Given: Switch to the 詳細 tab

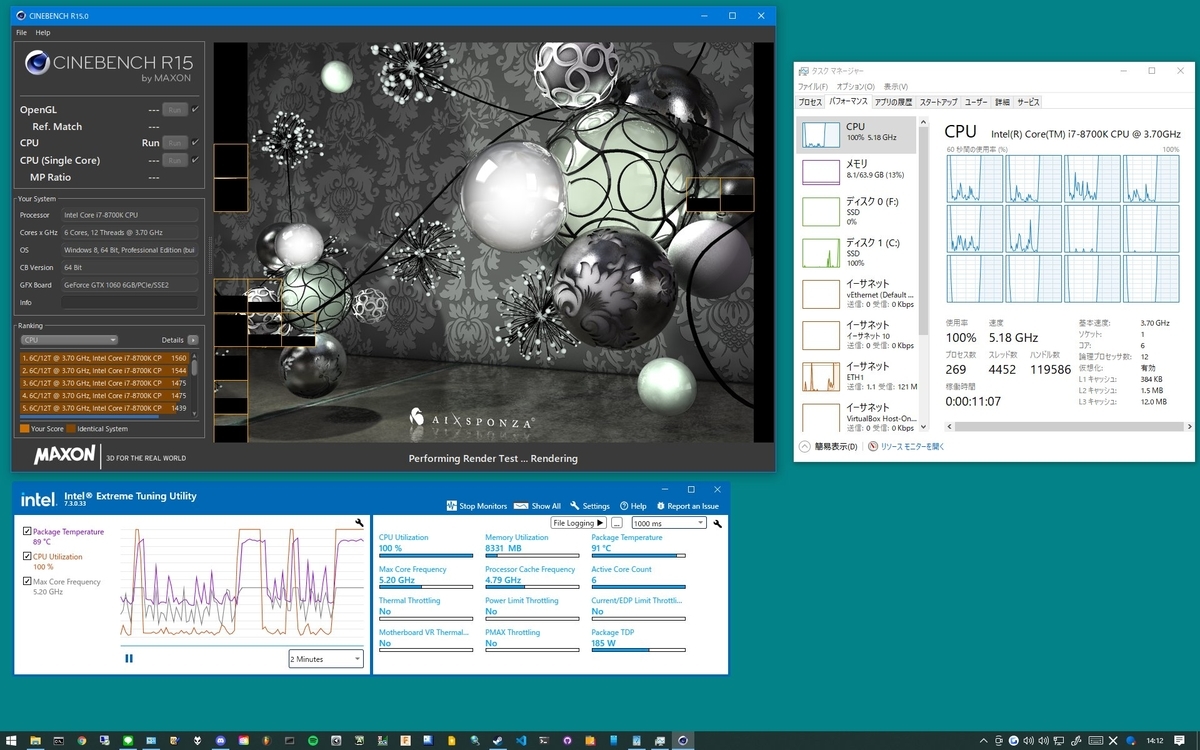Looking at the screenshot, I should [x=1002, y=102].
